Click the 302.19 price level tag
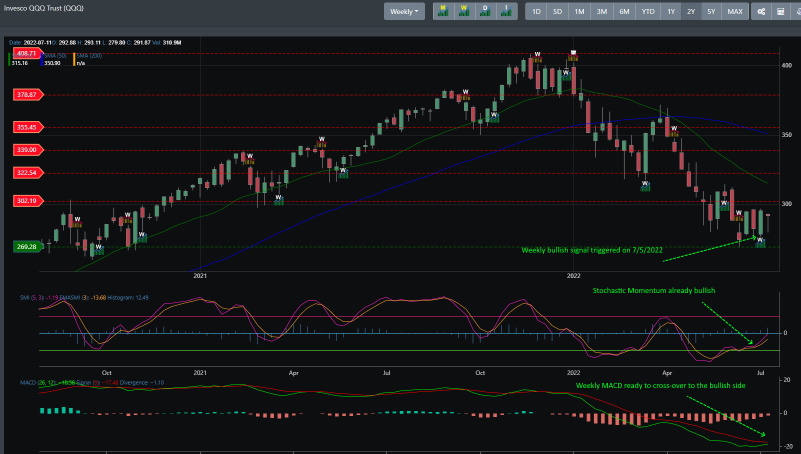The image size is (801, 454). pyautogui.click(x=28, y=201)
